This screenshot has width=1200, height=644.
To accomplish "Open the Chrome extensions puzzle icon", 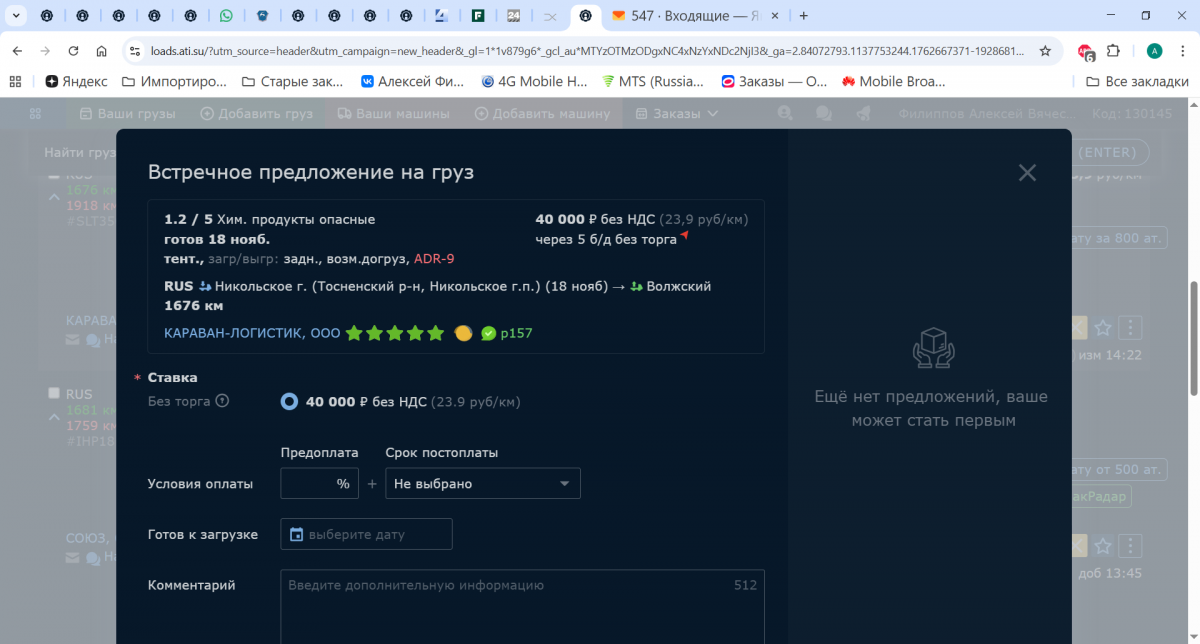I will click(x=1114, y=50).
